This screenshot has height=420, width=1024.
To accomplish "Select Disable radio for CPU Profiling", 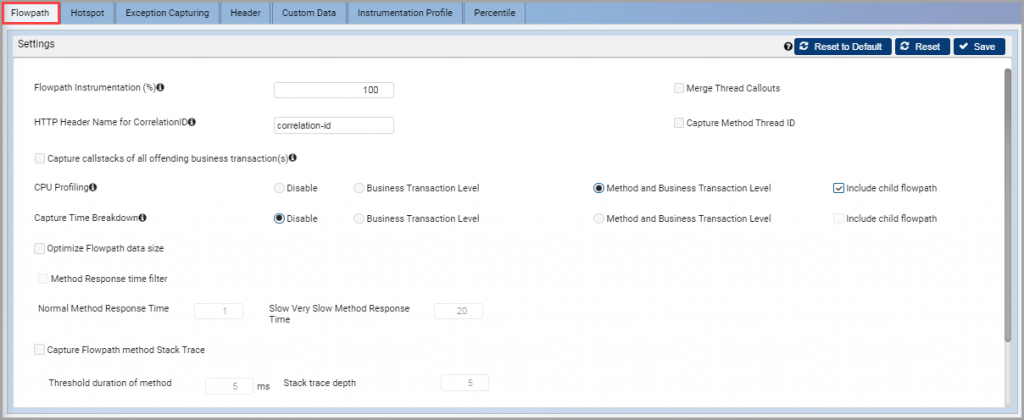I will pos(279,188).
